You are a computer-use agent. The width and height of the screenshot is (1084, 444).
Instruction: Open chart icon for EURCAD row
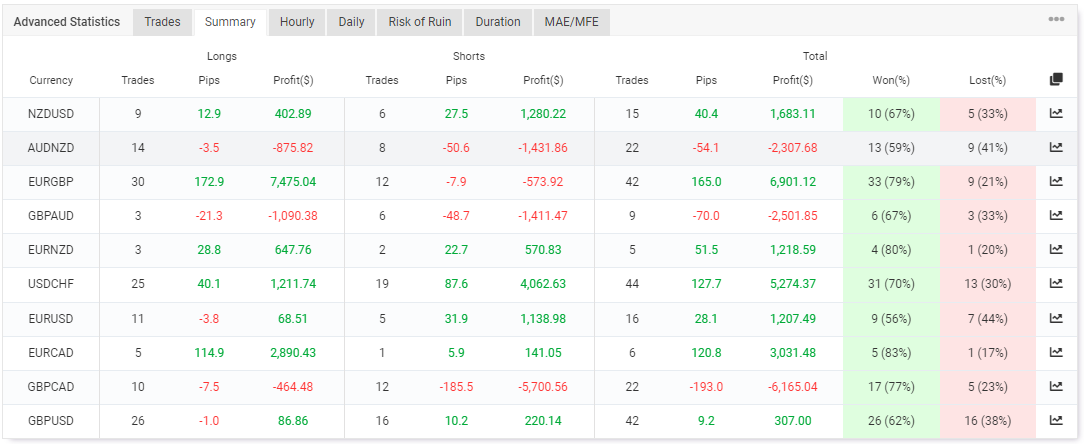(x=1056, y=352)
